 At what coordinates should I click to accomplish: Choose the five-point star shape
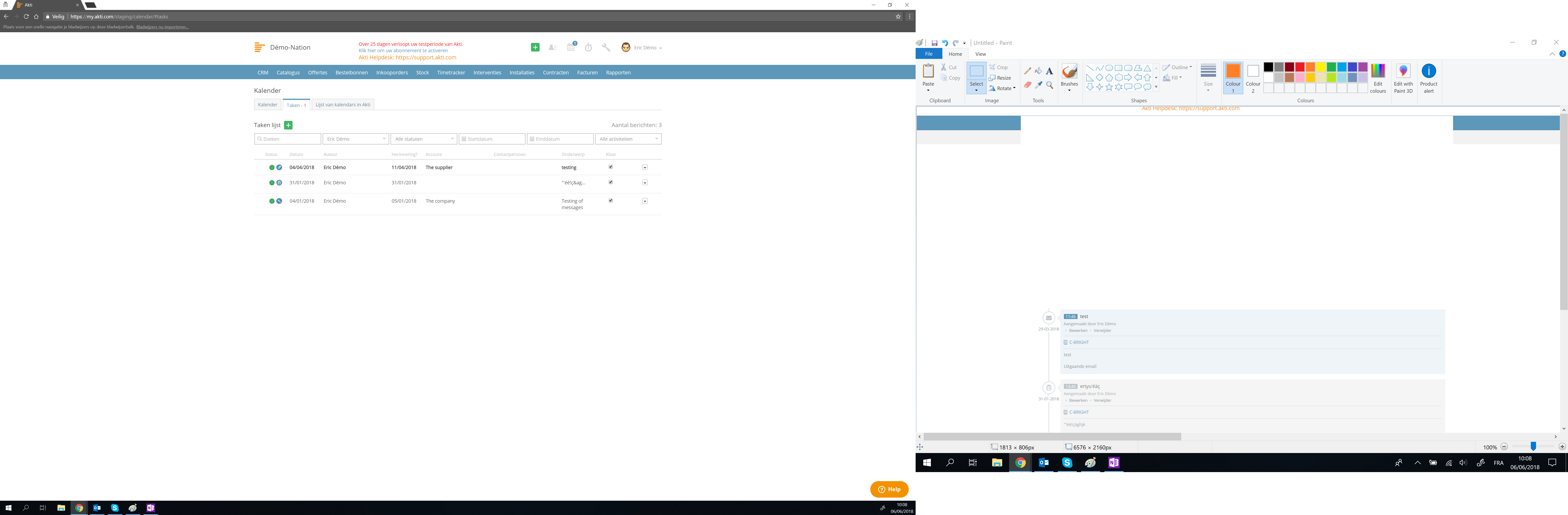pos(1109,87)
